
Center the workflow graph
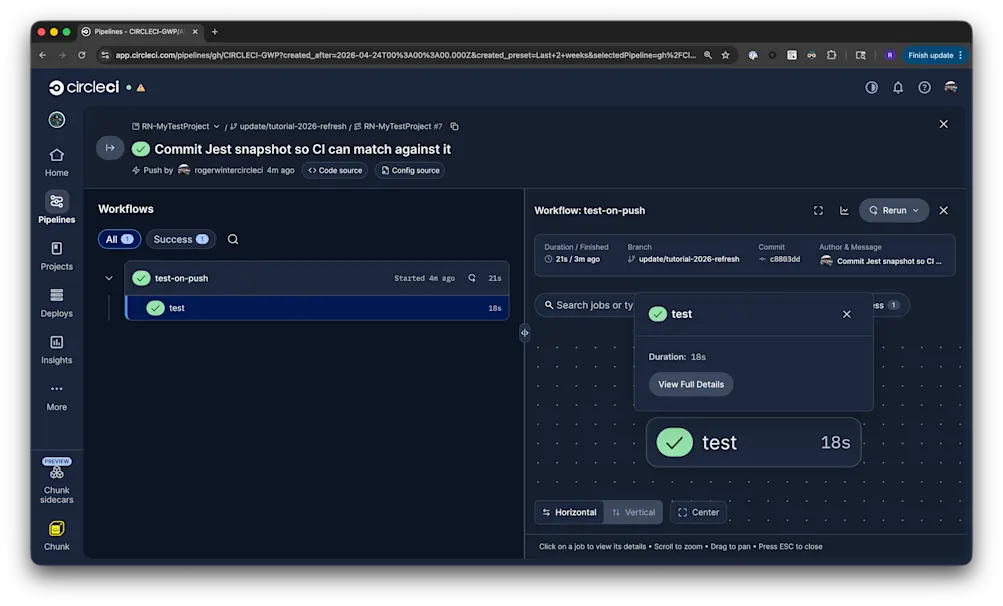[699, 512]
